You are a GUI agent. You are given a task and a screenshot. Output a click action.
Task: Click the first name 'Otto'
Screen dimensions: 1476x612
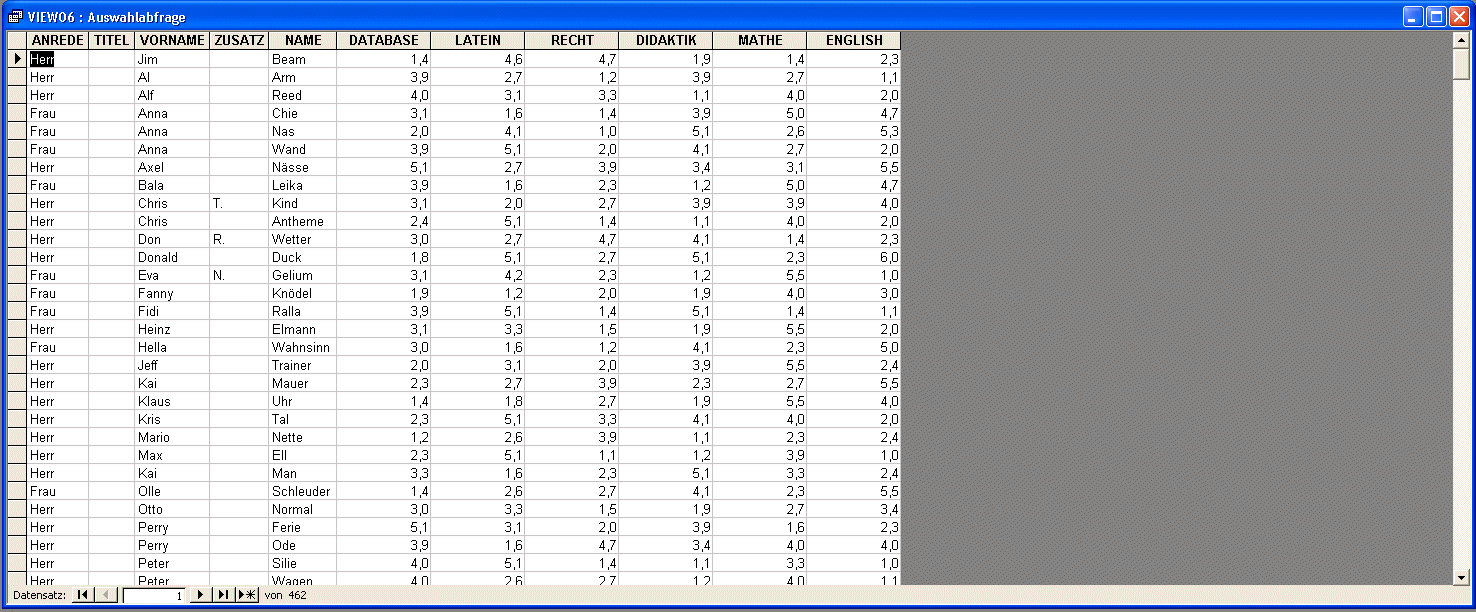click(172, 509)
